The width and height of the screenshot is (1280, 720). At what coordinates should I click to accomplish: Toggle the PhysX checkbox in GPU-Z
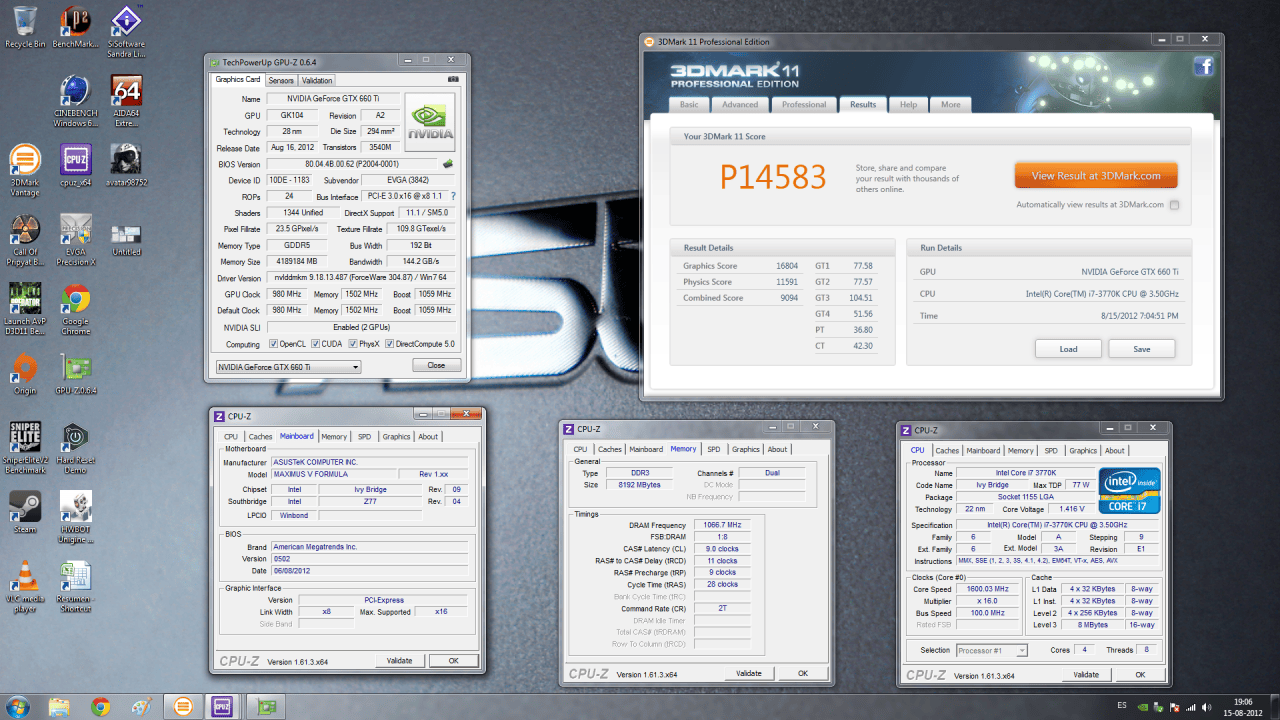[352, 344]
